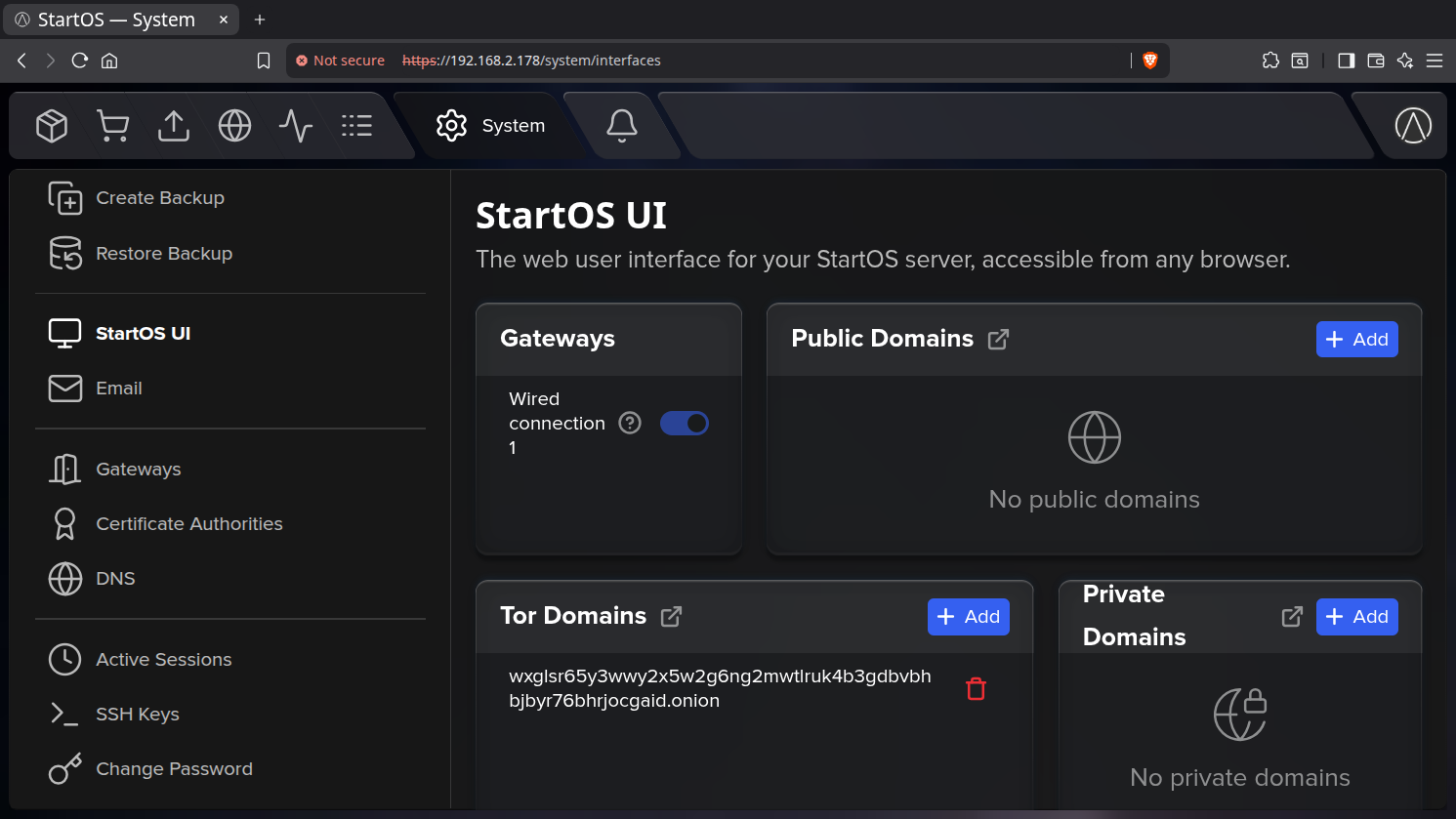Delete the .onion Tor domain

976,688
